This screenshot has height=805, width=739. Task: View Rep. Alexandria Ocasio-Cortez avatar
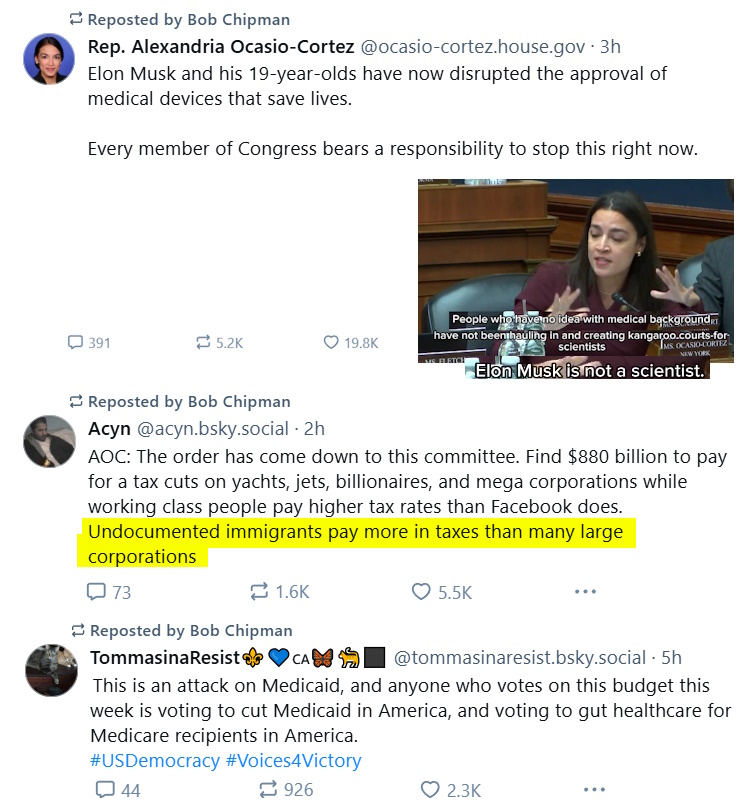[x=49, y=59]
